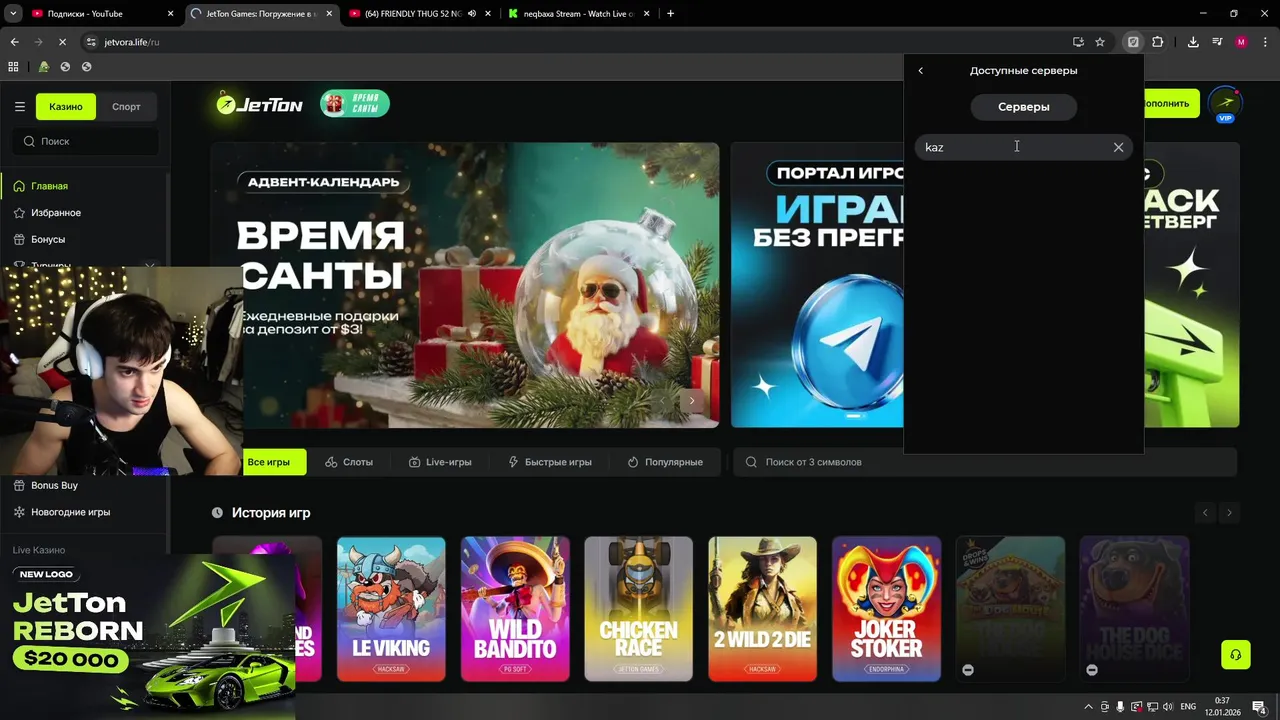The image size is (1280, 720).
Task: Select the Популярные filter tab
Action: tap(665, 462)
